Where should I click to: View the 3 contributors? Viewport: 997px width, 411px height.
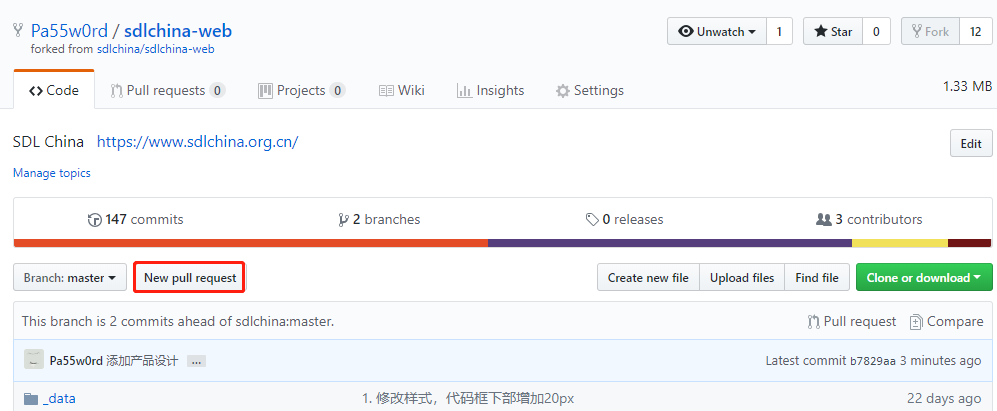tap(869, 219)
